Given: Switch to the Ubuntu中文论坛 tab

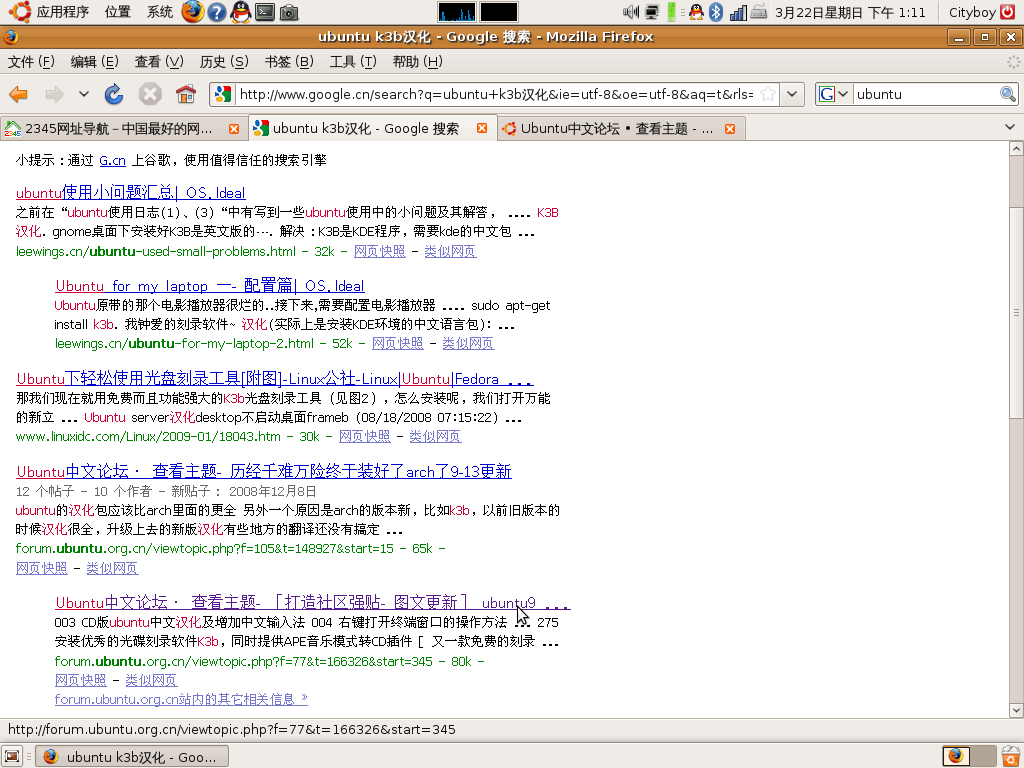Looking at the screenshot, I should pyautogui.click(x=616, y=129).
